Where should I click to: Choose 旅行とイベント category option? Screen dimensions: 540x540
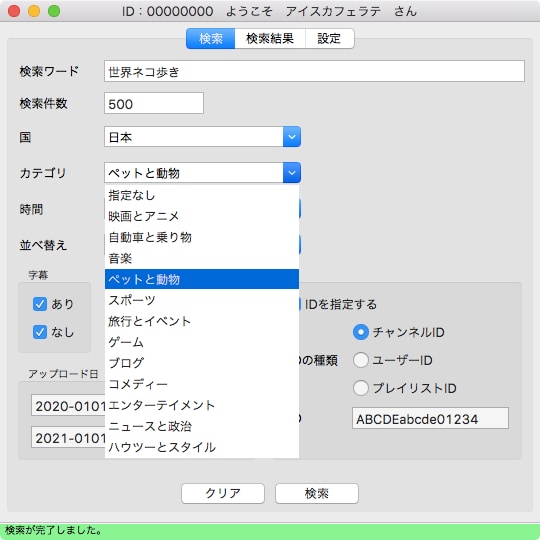pyautogui.click(x=202, y=321)
